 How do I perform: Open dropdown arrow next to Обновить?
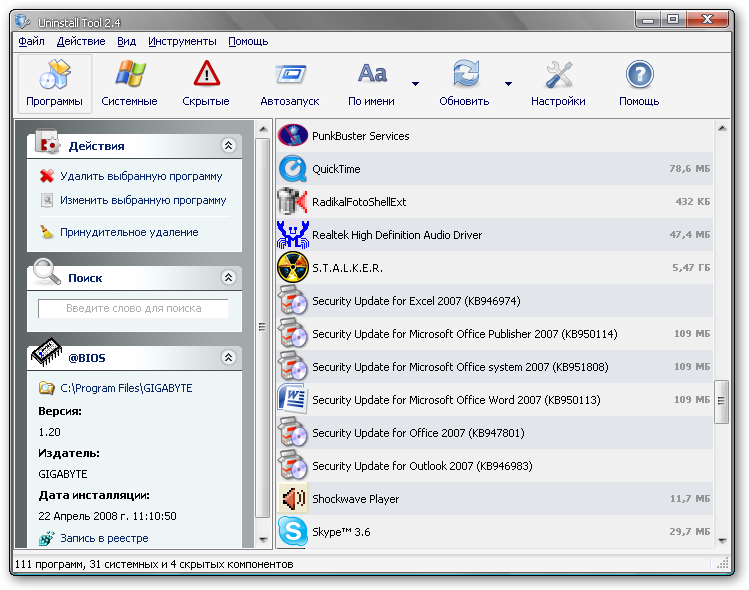[x=508, y=84]
